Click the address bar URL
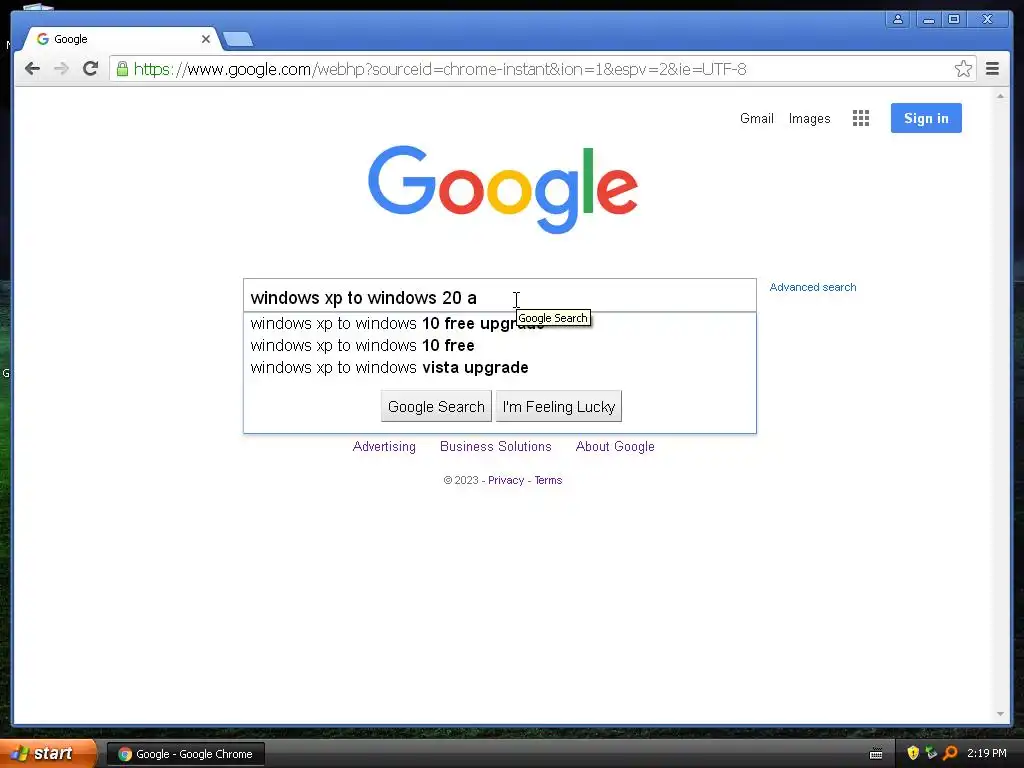 (440, 69)
